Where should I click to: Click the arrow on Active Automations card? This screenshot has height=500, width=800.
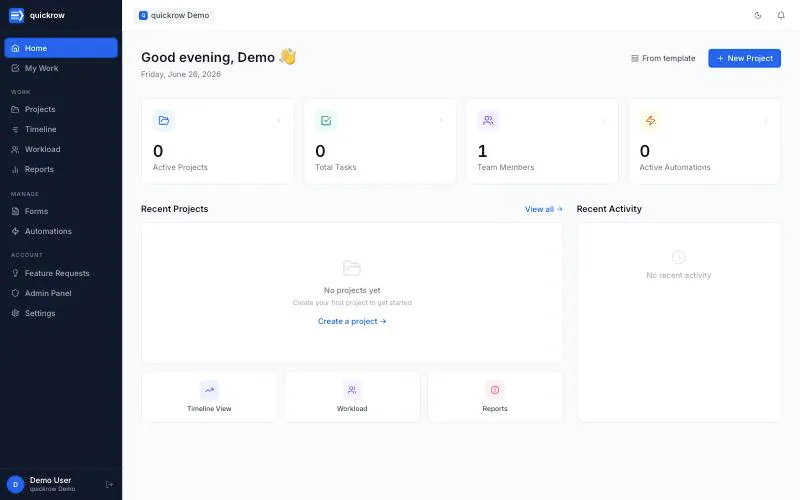point(765,120)
